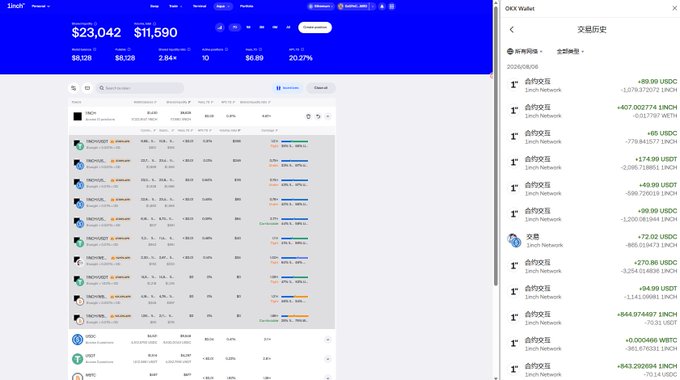Screen dimensions: 680x380
Task: Open the all-networks filter in OKX Wallet
Action: [525, 51]
